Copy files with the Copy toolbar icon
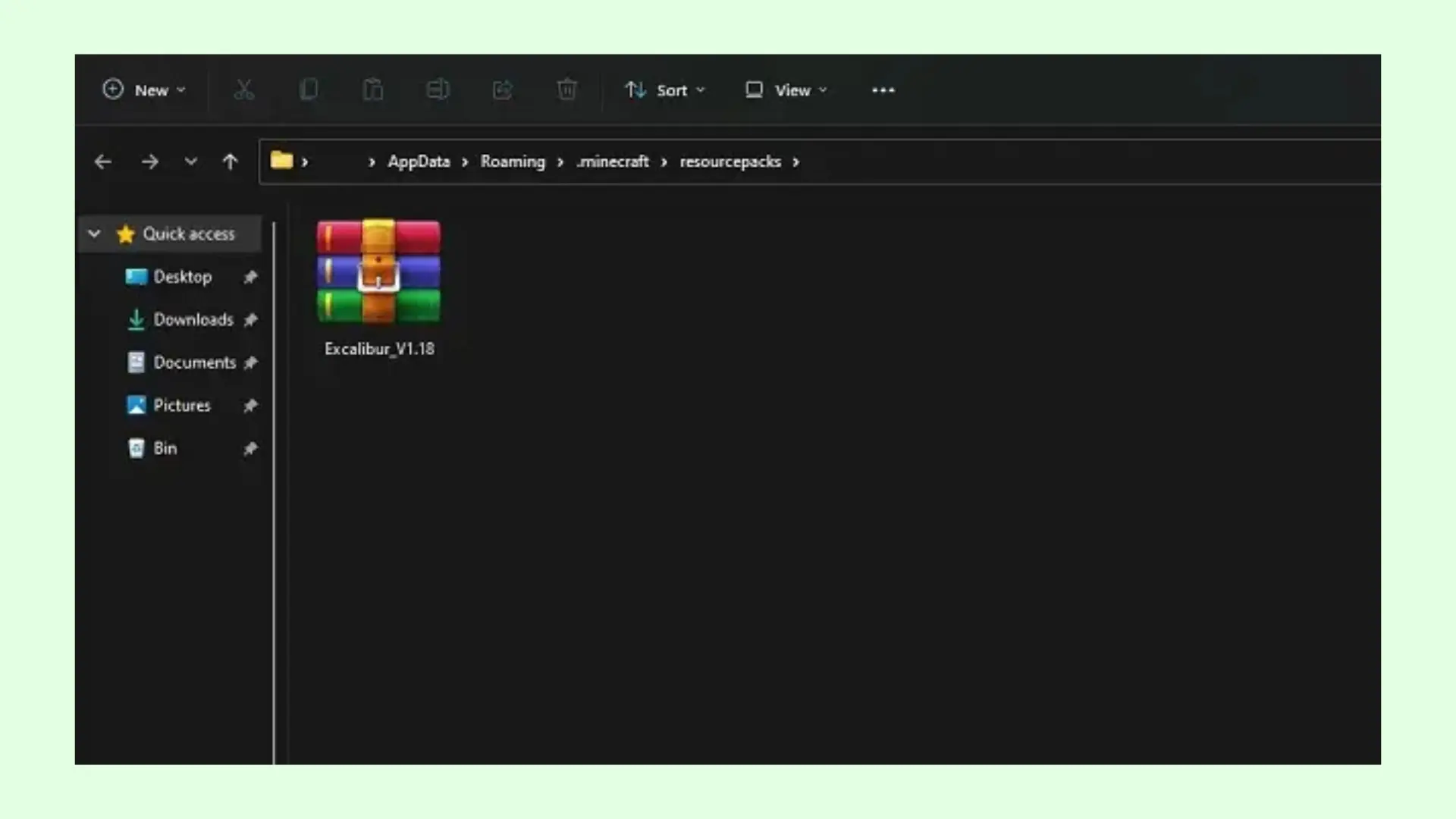 click(x=309, y=89)
